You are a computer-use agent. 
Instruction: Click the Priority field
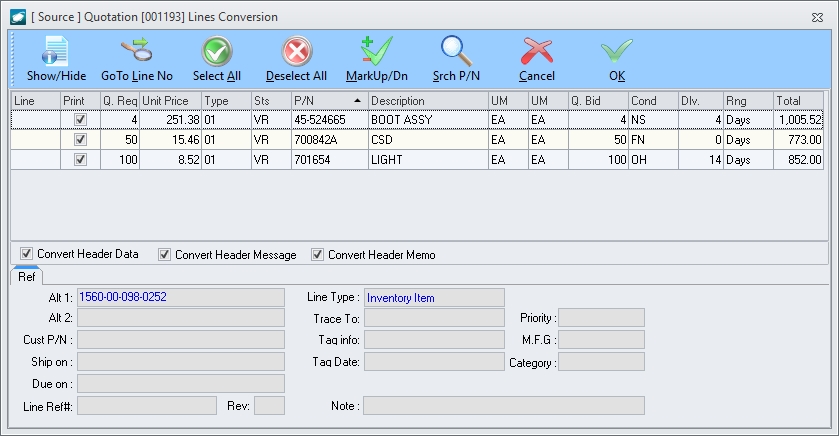tap(601, 318)
